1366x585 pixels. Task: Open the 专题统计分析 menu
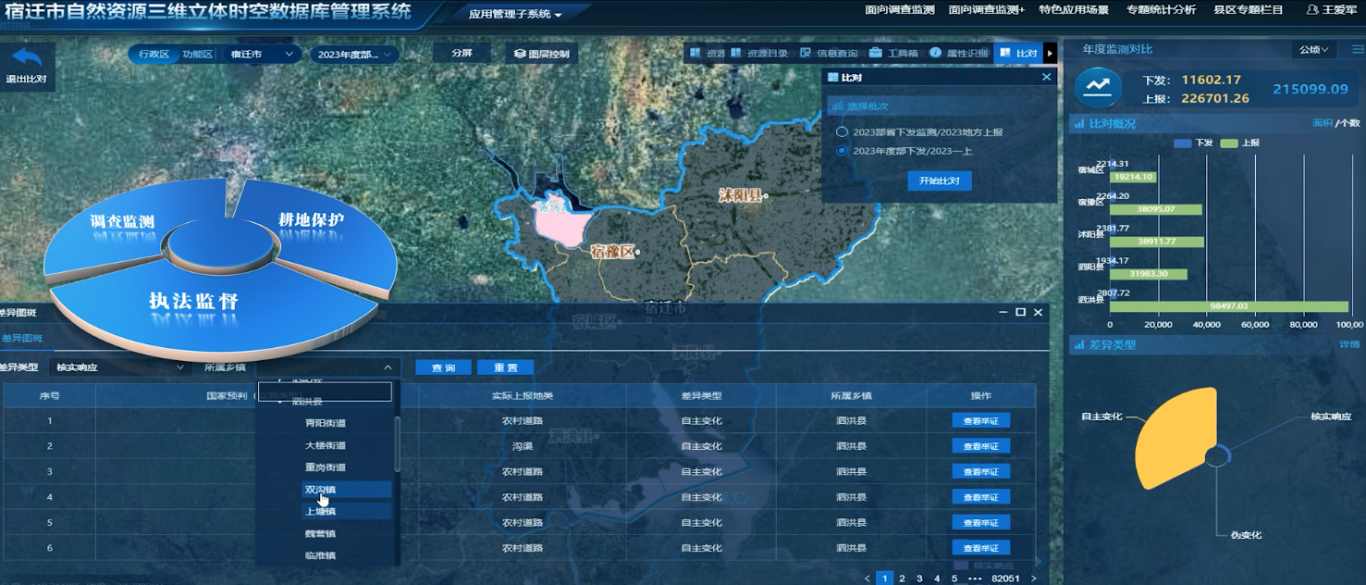pyautogui.click(x=1160, y=10)
